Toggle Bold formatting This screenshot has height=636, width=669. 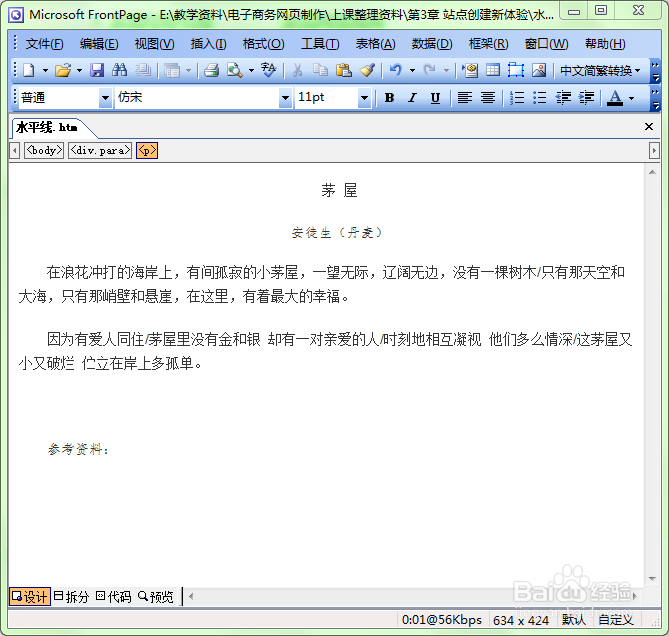[389, 98]
